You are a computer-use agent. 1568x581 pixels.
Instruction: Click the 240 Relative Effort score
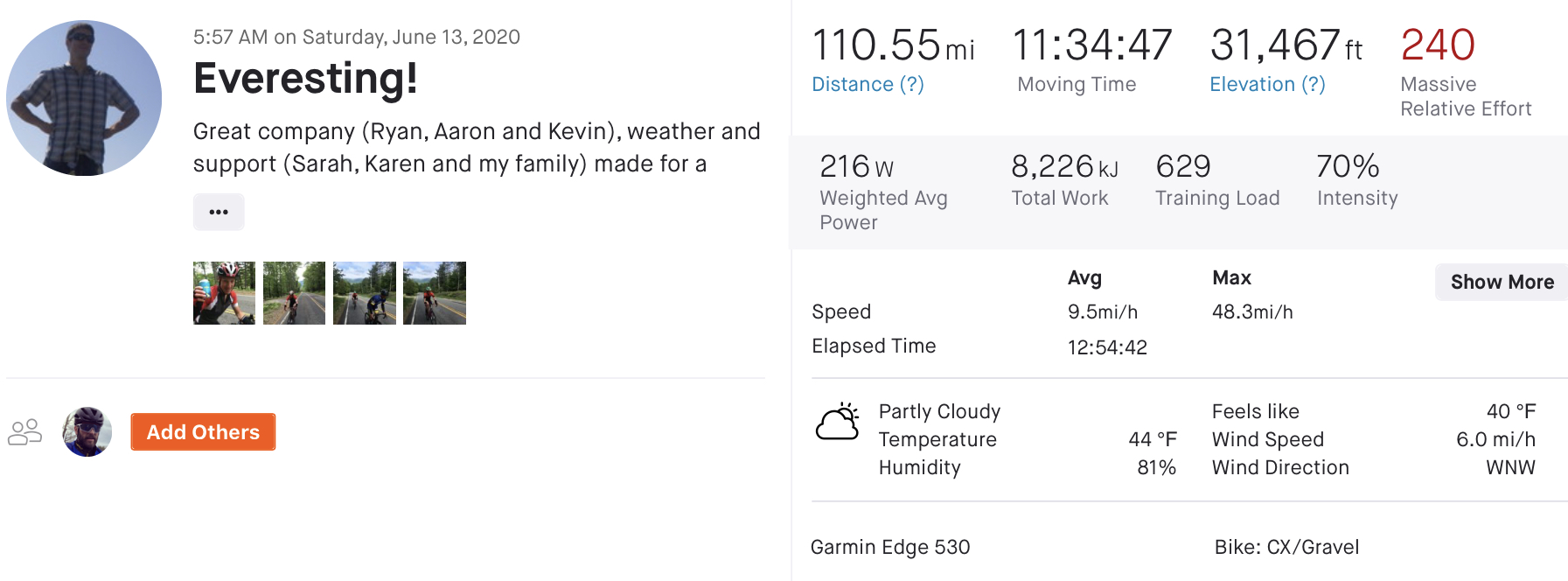[1438, 45]
